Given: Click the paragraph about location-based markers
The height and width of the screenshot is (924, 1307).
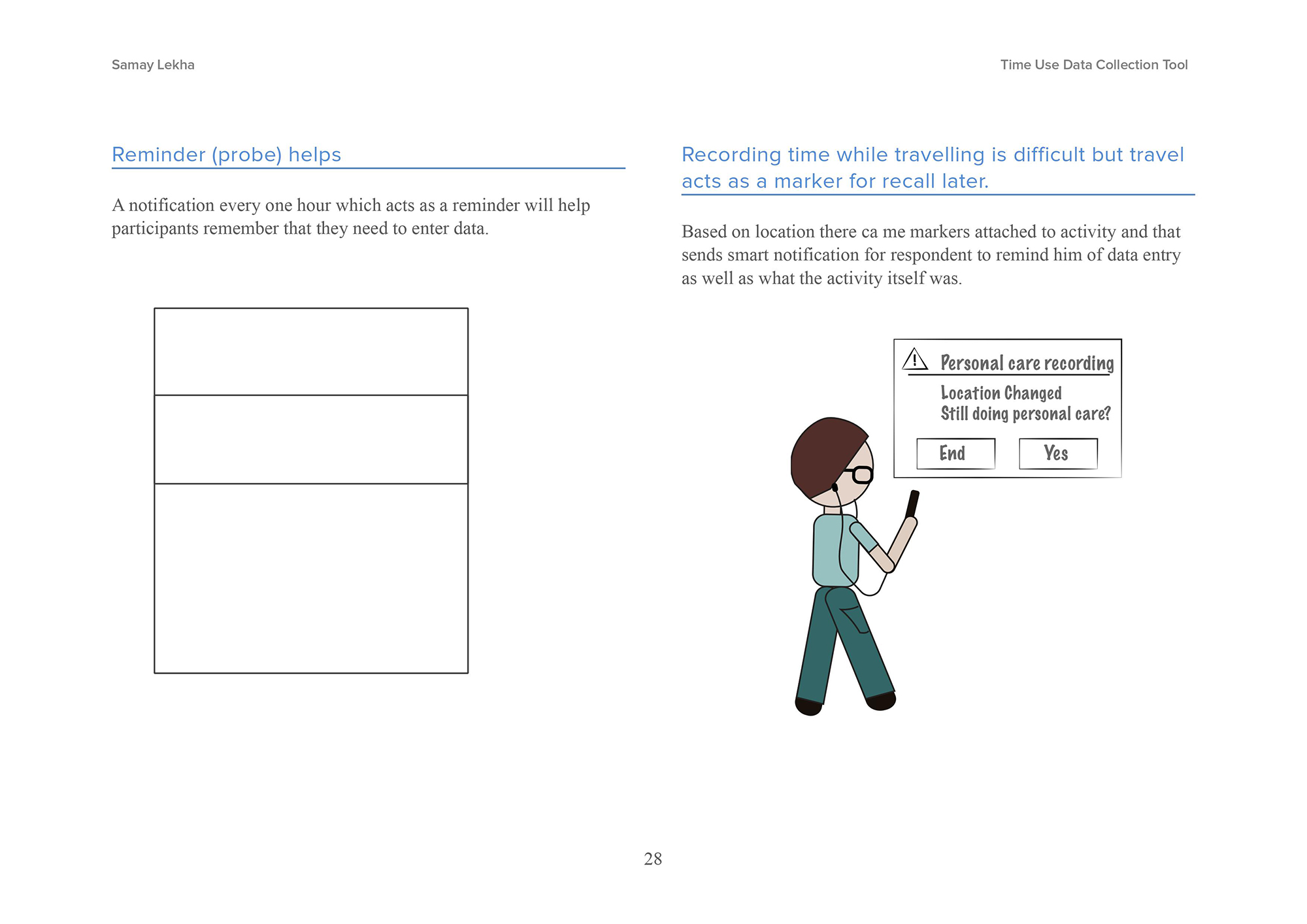Looking at the screenshot, I should pyautogui.click(x=931, y=255).
